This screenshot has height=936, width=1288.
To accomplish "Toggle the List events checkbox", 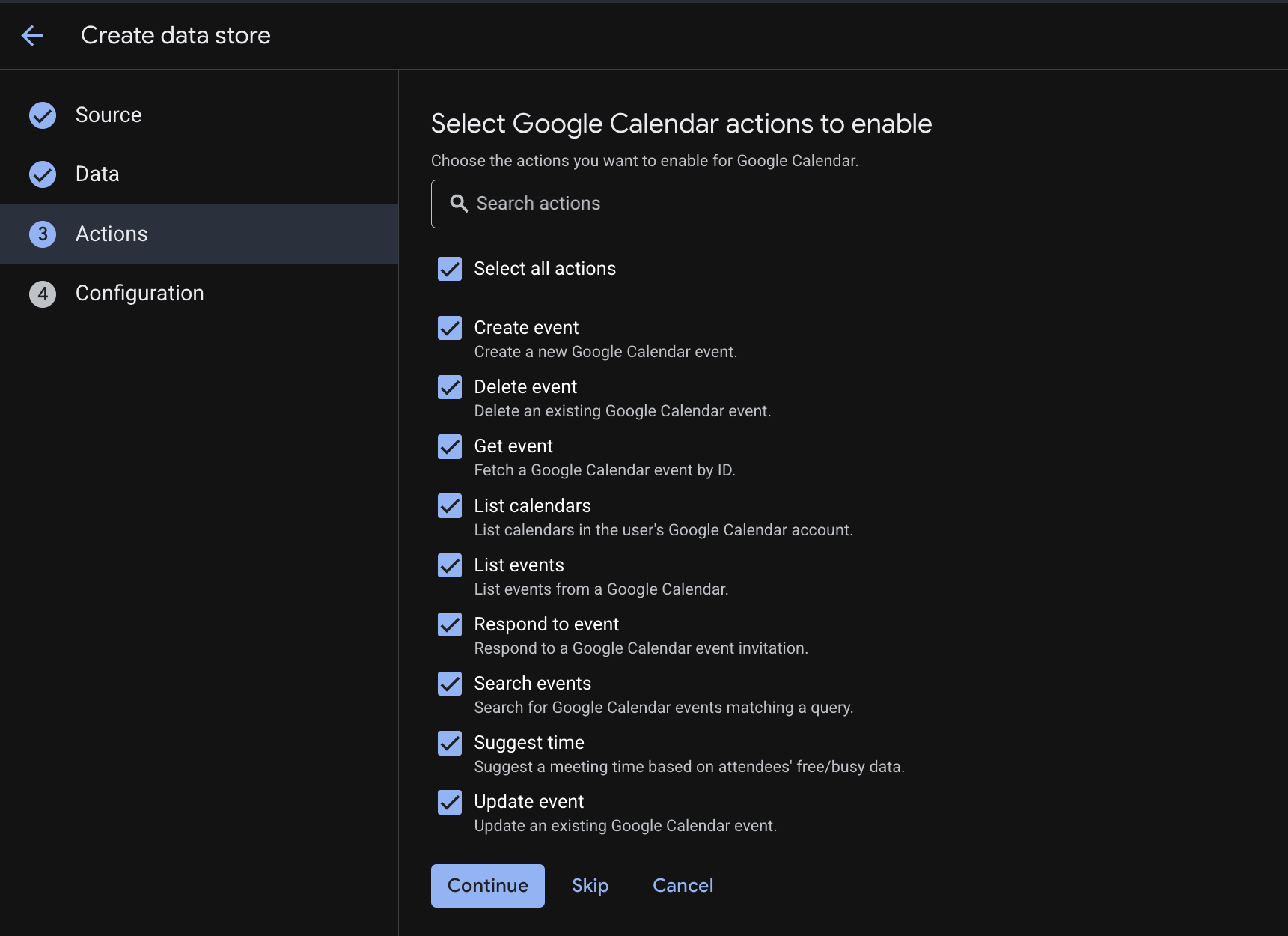I will point(450,565).
